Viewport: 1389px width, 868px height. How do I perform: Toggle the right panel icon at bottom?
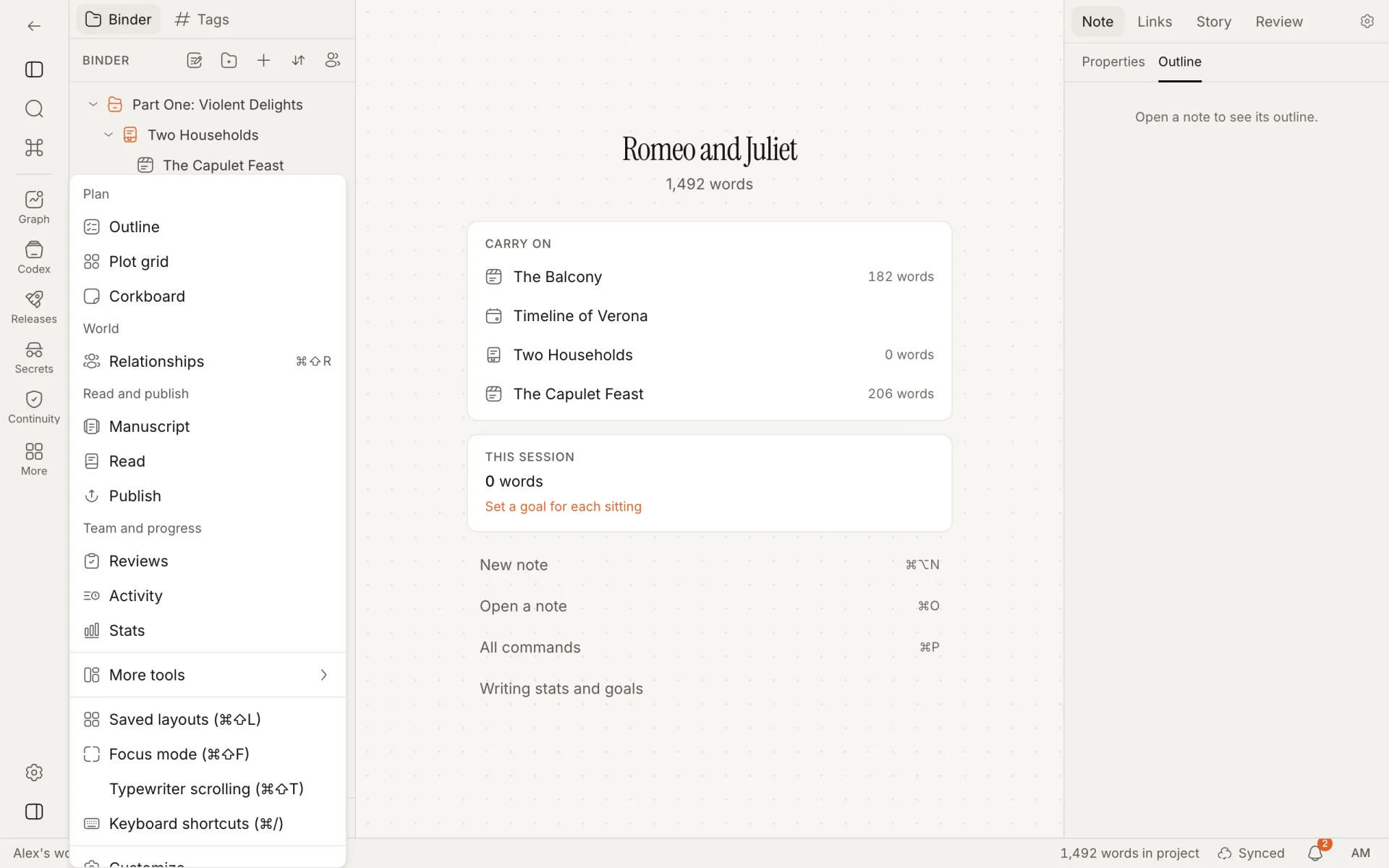click(34, 812)
